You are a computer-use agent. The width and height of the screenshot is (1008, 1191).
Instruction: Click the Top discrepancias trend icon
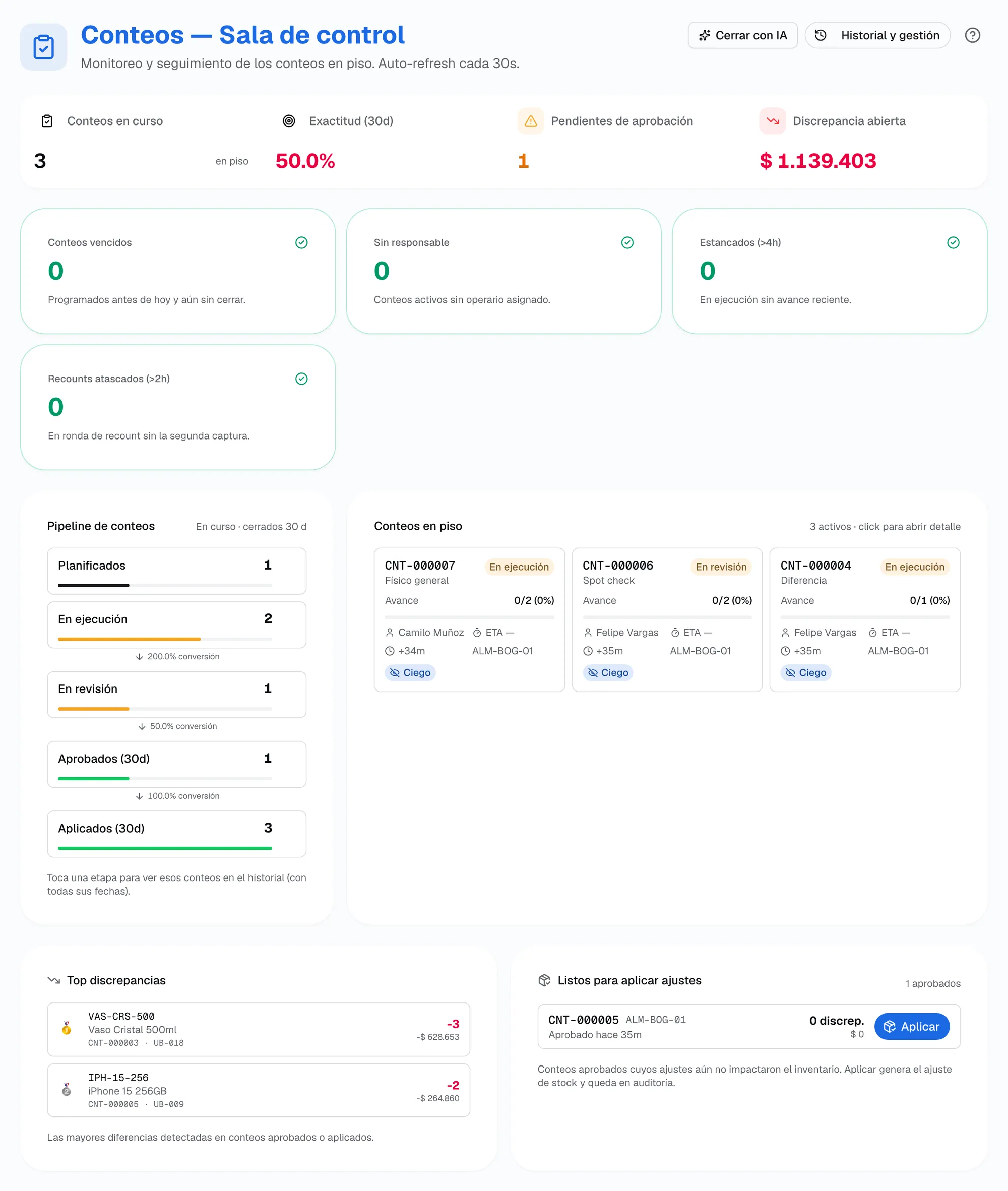point(54,980)
